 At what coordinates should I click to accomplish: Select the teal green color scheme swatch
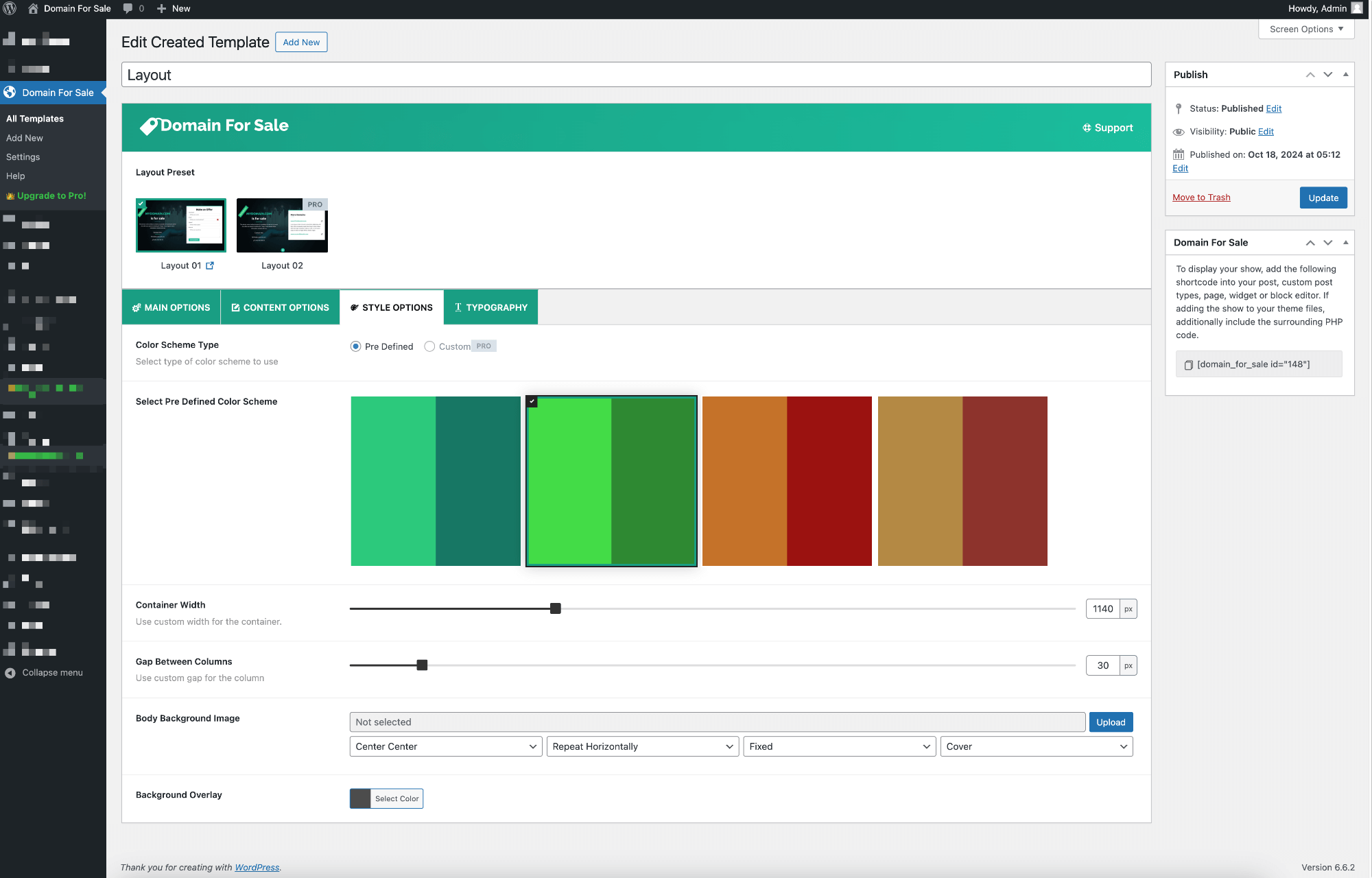[436, 481]
